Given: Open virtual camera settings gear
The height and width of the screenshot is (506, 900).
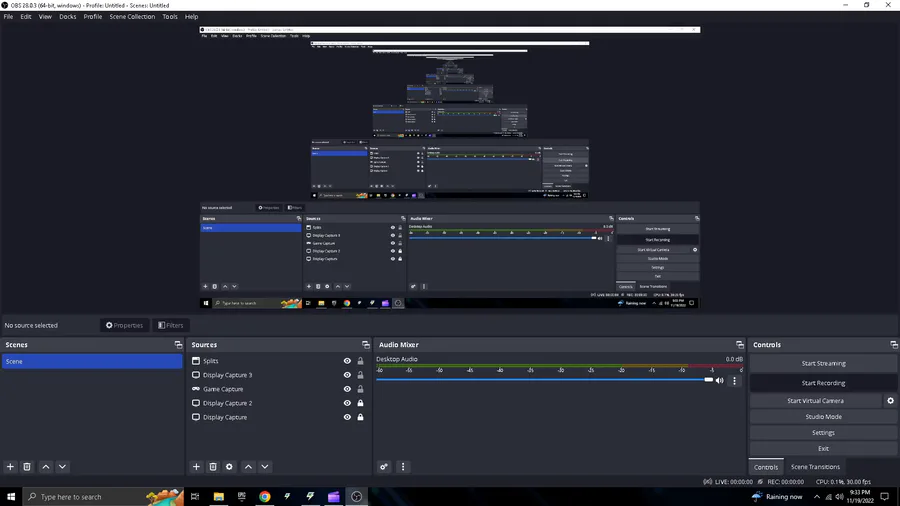Looking at the screenshot, I should [x=890, y=401].
